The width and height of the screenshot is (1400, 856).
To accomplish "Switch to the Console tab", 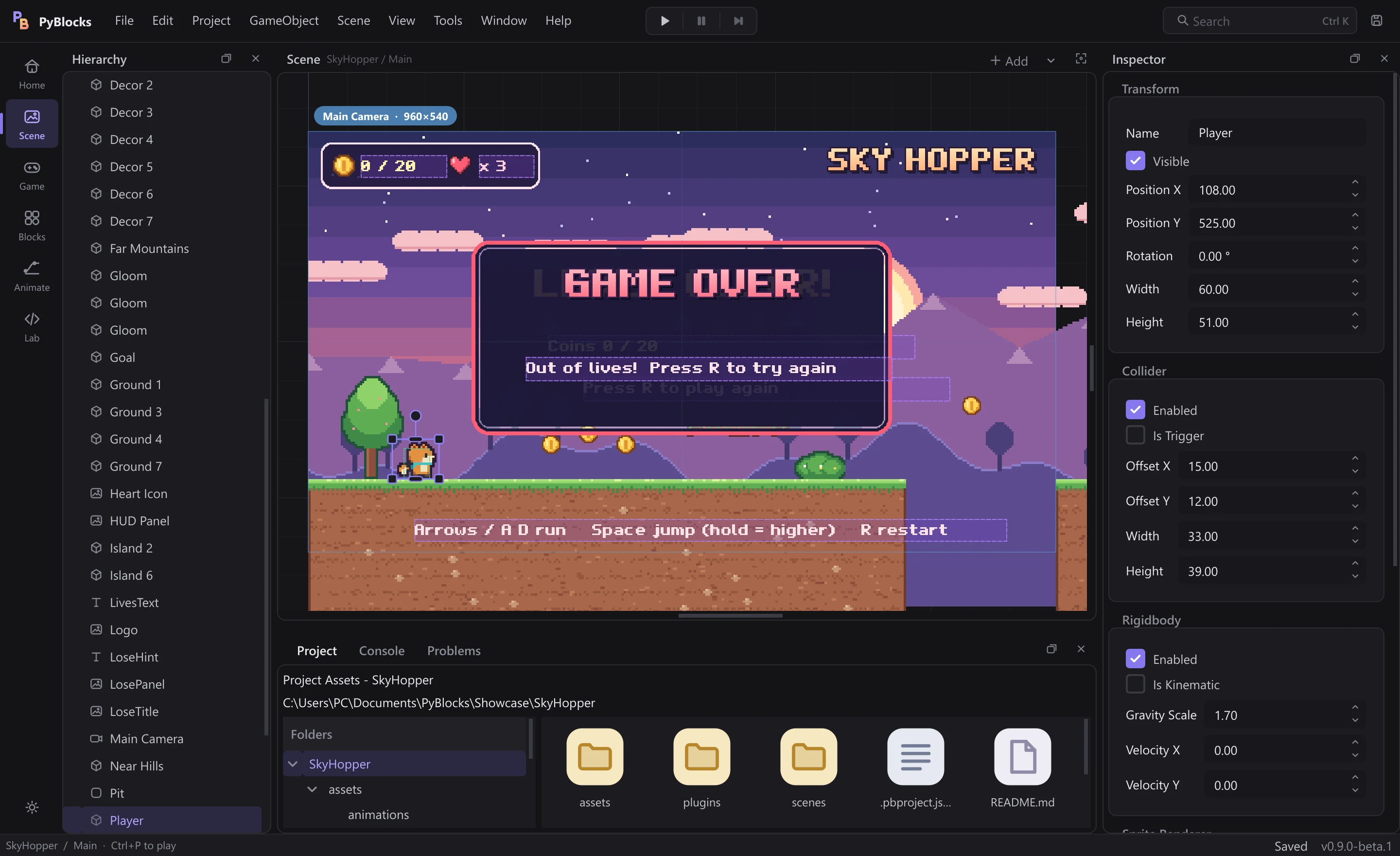I will [x=381, y=650].
